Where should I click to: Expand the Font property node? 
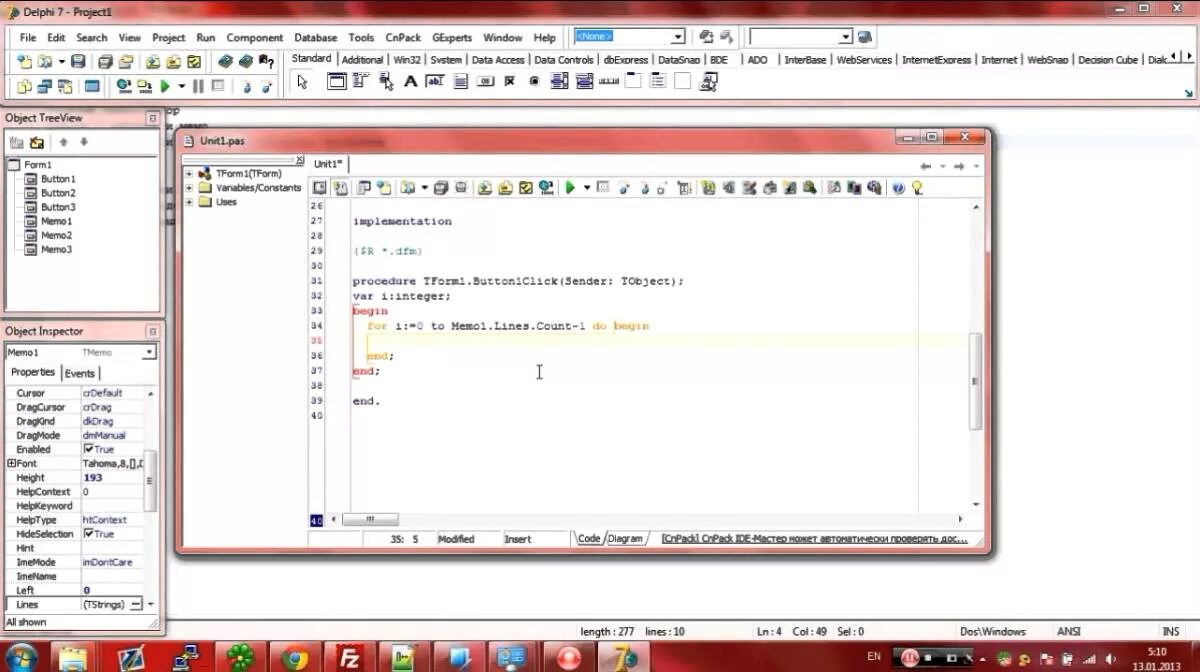click(11, 463)
